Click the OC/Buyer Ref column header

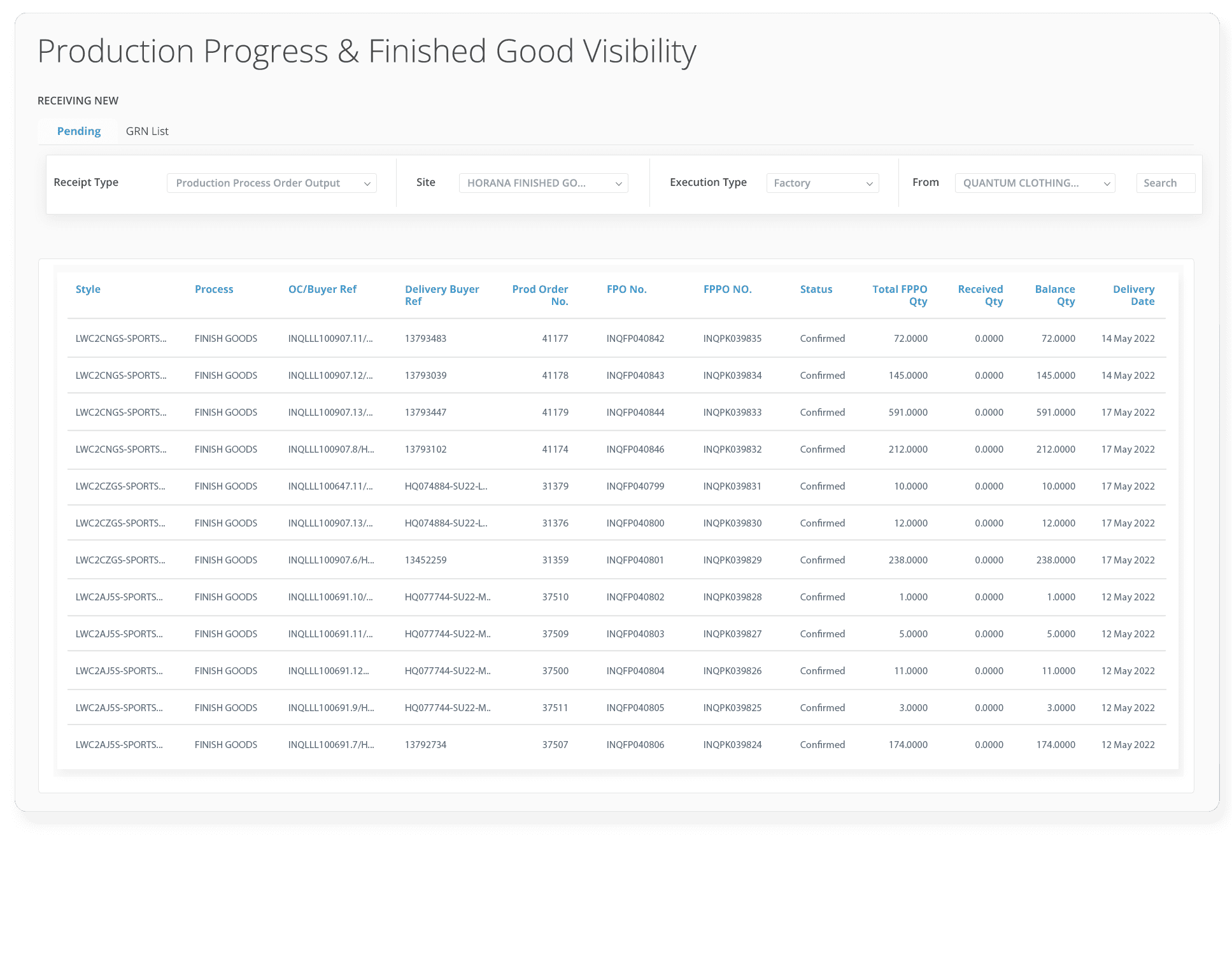(322, 290)
